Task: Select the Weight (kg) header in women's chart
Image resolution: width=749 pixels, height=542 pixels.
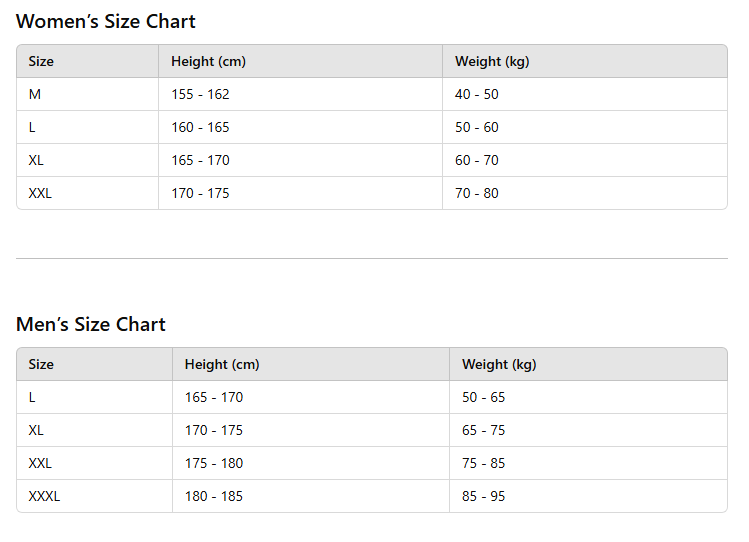Action: 492,61
